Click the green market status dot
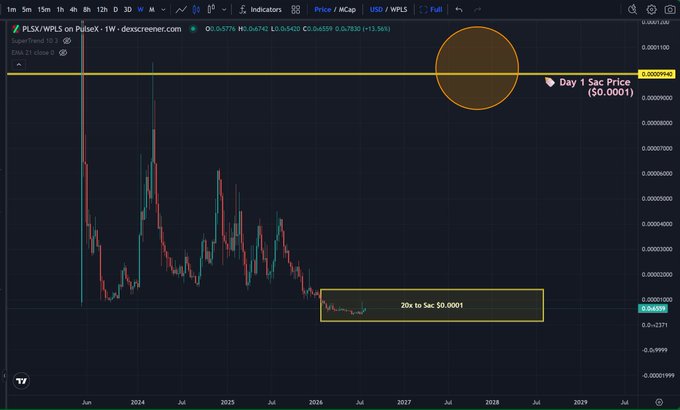The width and height of the screenshot is (680, 410). coord(193,29)
